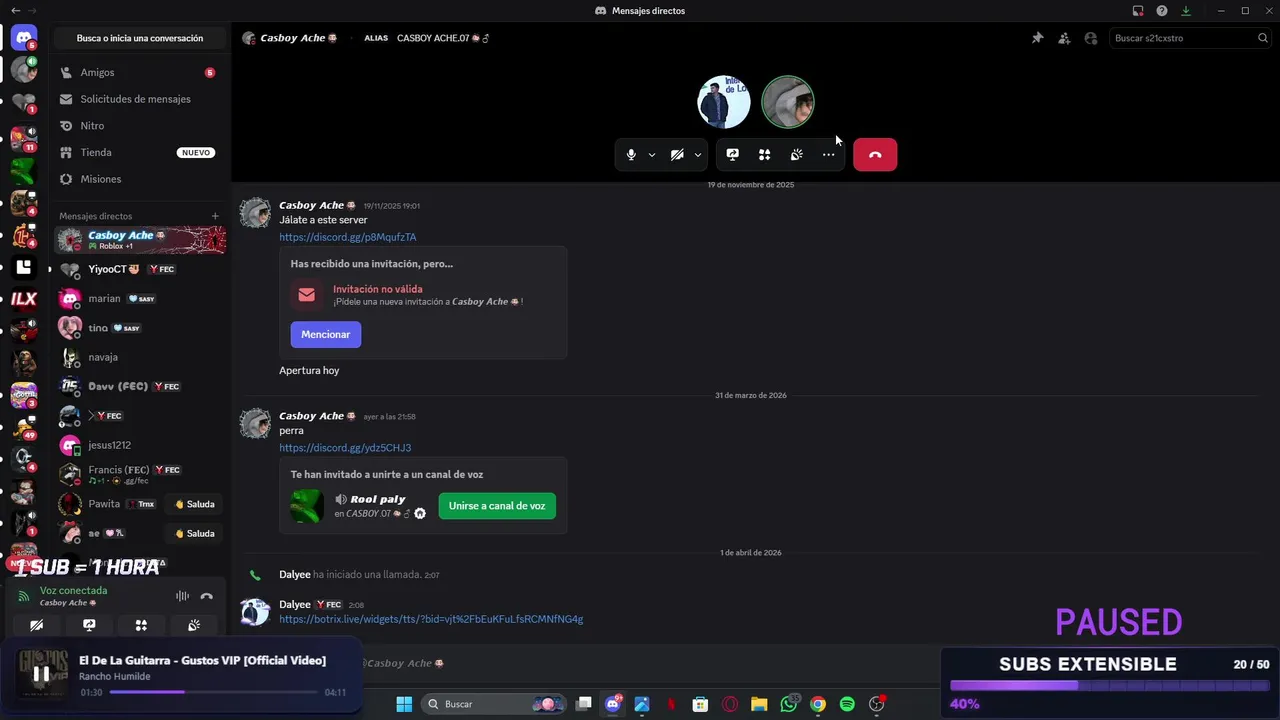Open soundboard in Voz conectada panel
The height and width of the screenshot is (720, 1280).
click(194, 625)
